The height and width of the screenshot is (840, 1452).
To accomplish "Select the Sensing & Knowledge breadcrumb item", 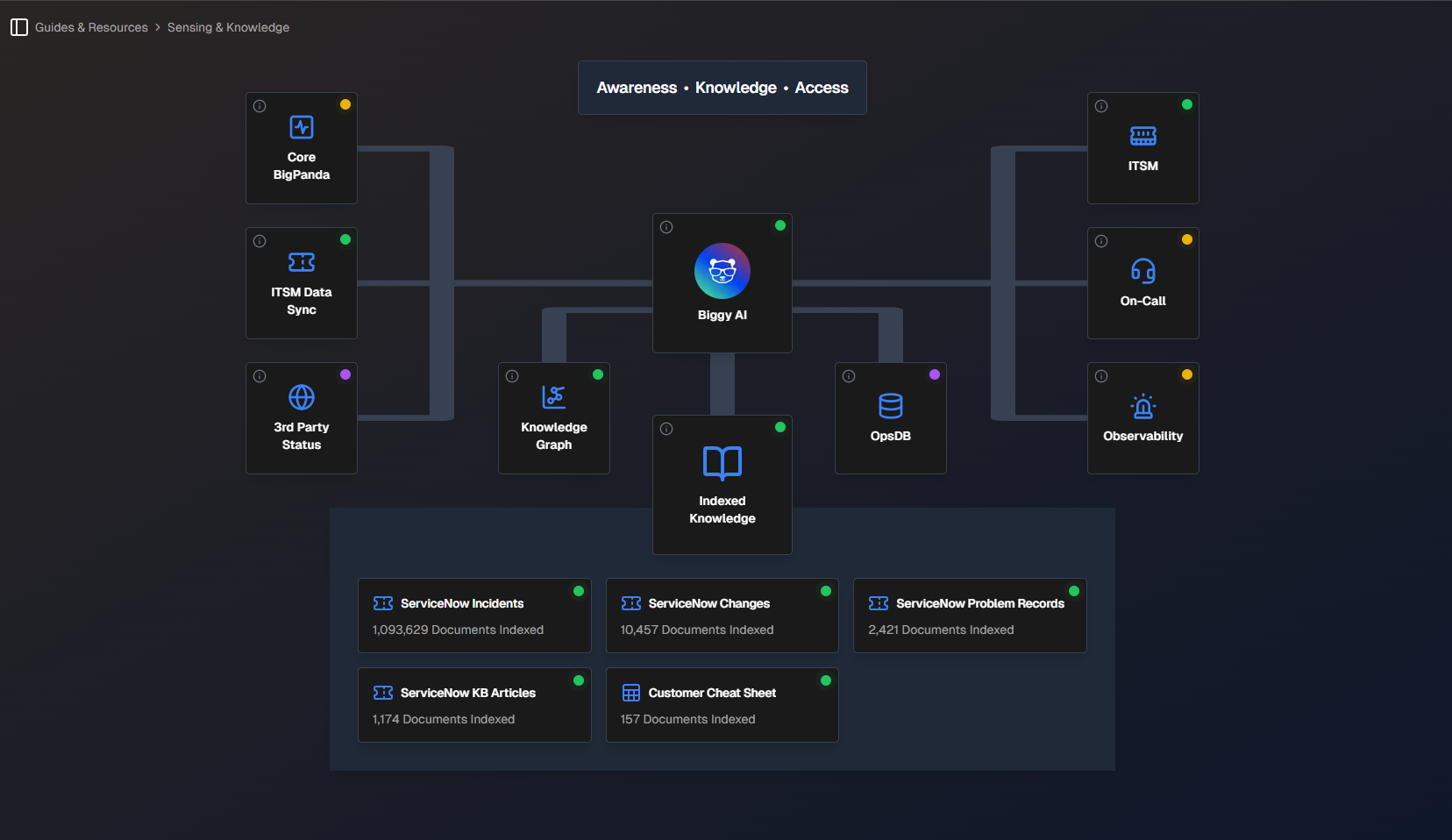I will coord(228,27).
